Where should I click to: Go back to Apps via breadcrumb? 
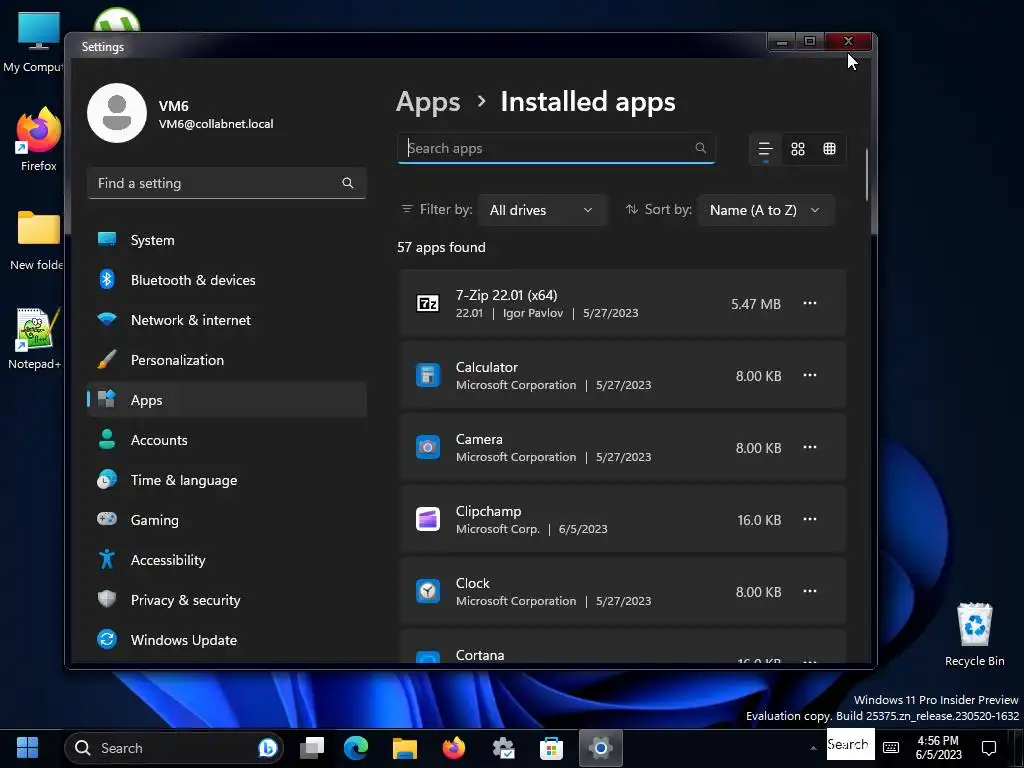click(428, 103)
